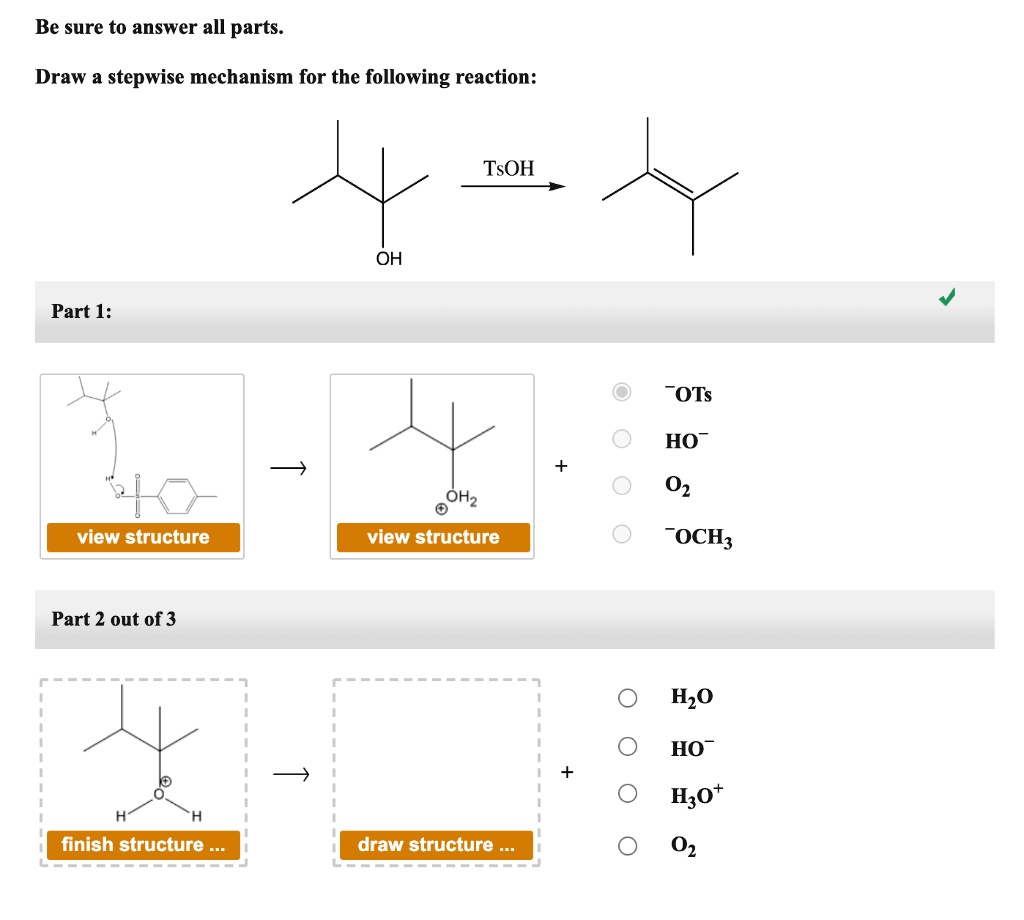1024x920 pixels.
Task: Click the reaction arrow in Part 2
Action: click(293, 773)
